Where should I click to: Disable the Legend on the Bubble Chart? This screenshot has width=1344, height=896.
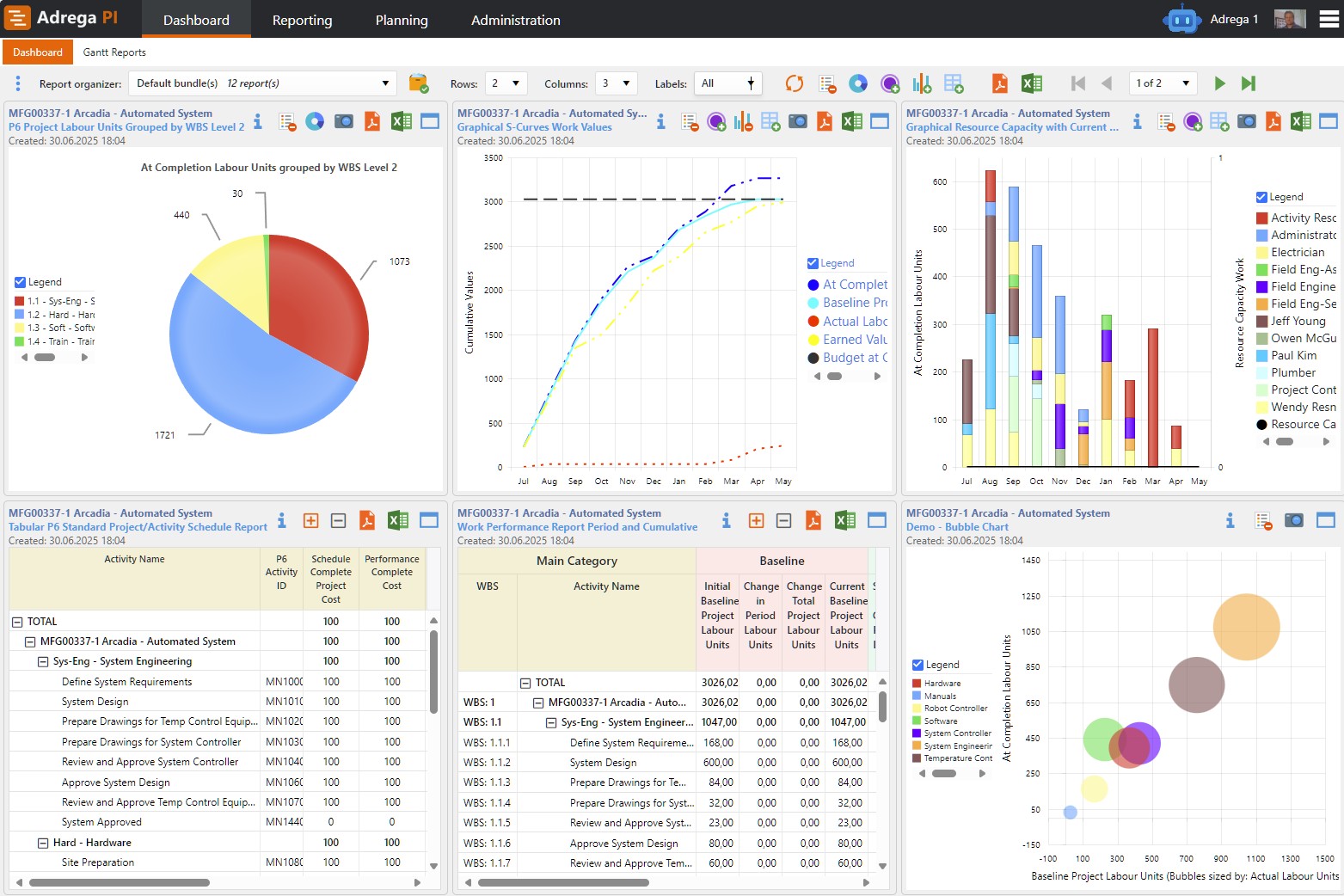917,664
